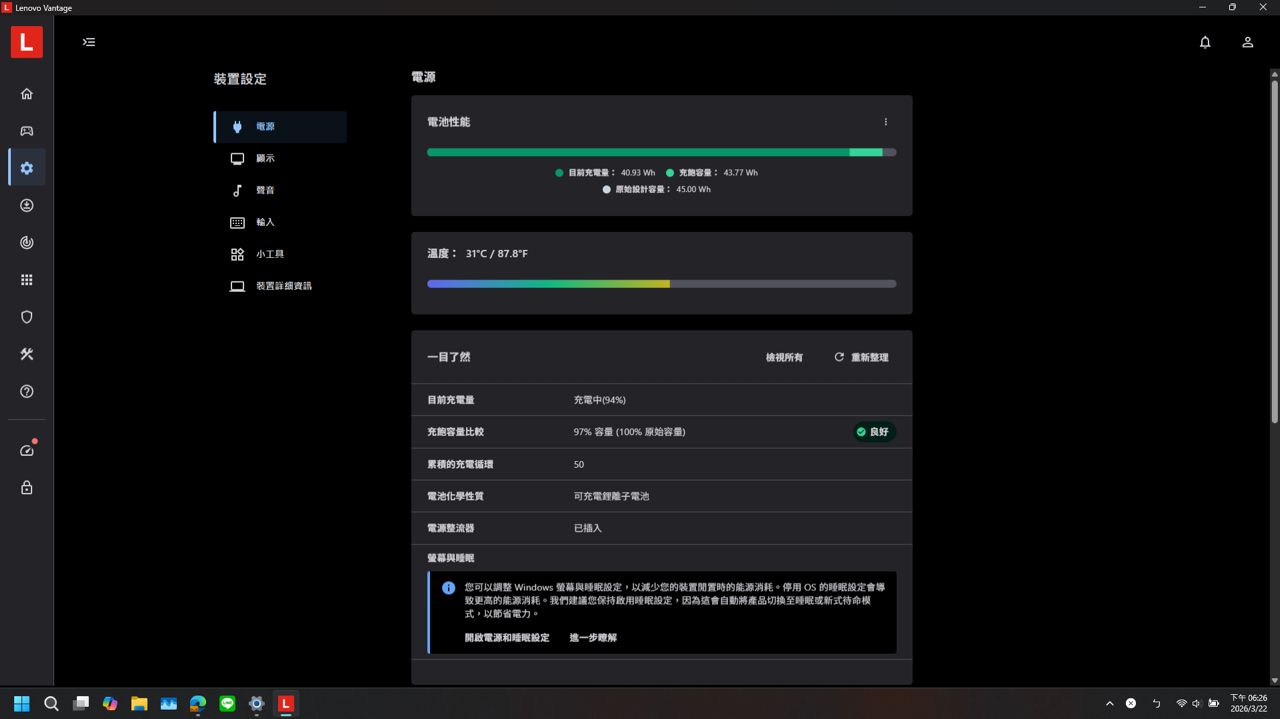1280x719 pixels.
Task: Open 開啟電源和睡眠設定 link
Action: coord(507,638)
